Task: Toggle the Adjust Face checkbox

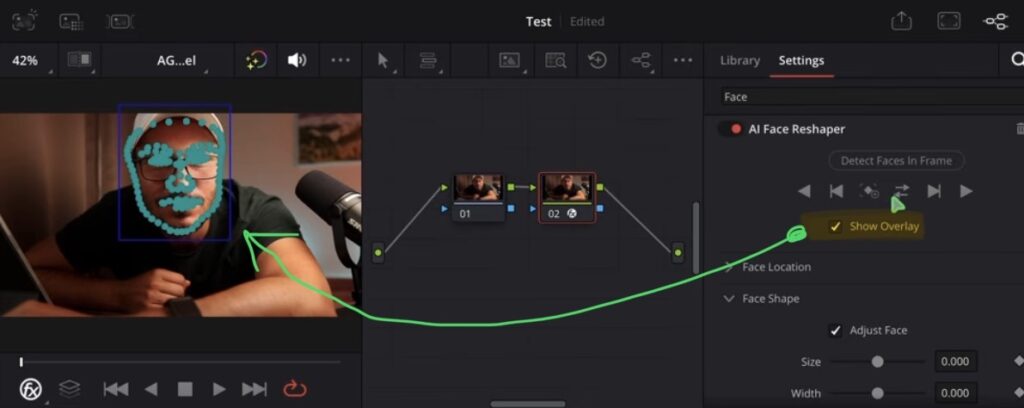Action: coord(835,330)
